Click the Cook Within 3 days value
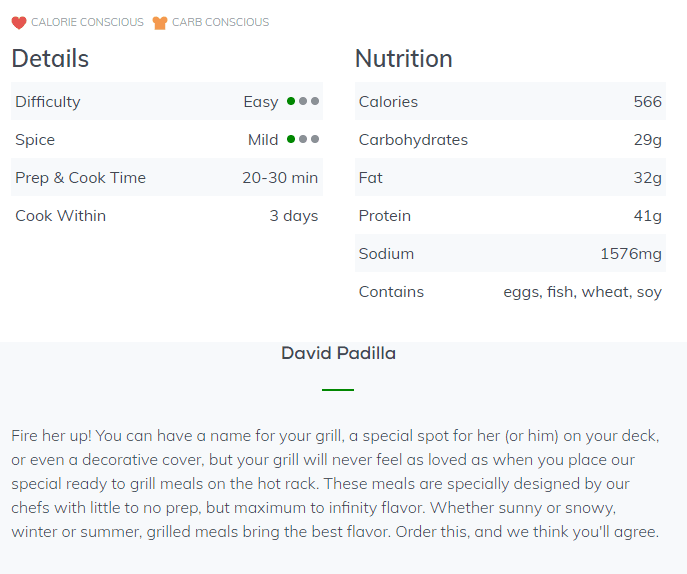The height and width of the screenshot is (574, 687). click(294, 216)
